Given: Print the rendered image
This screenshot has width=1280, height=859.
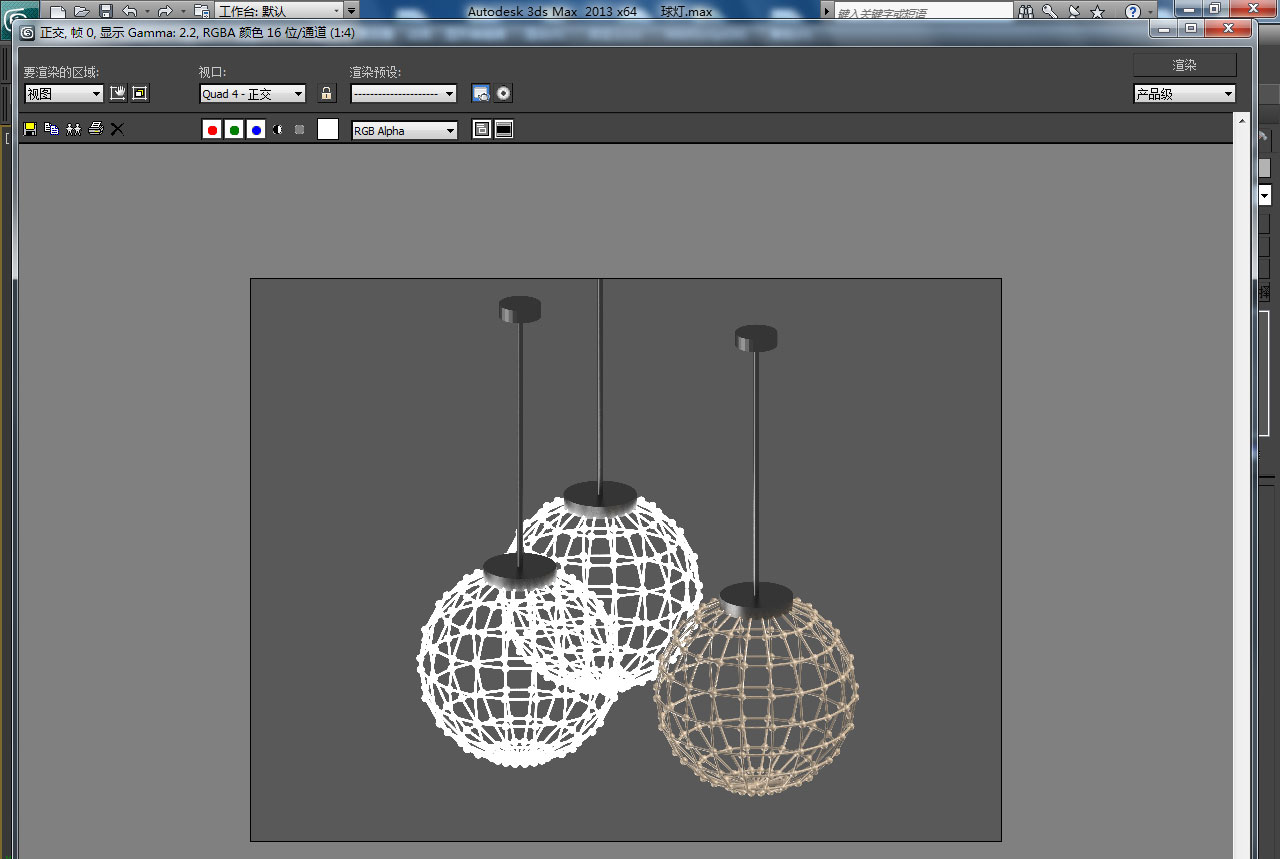Looking at the screenshot, I should pos(96,129).
